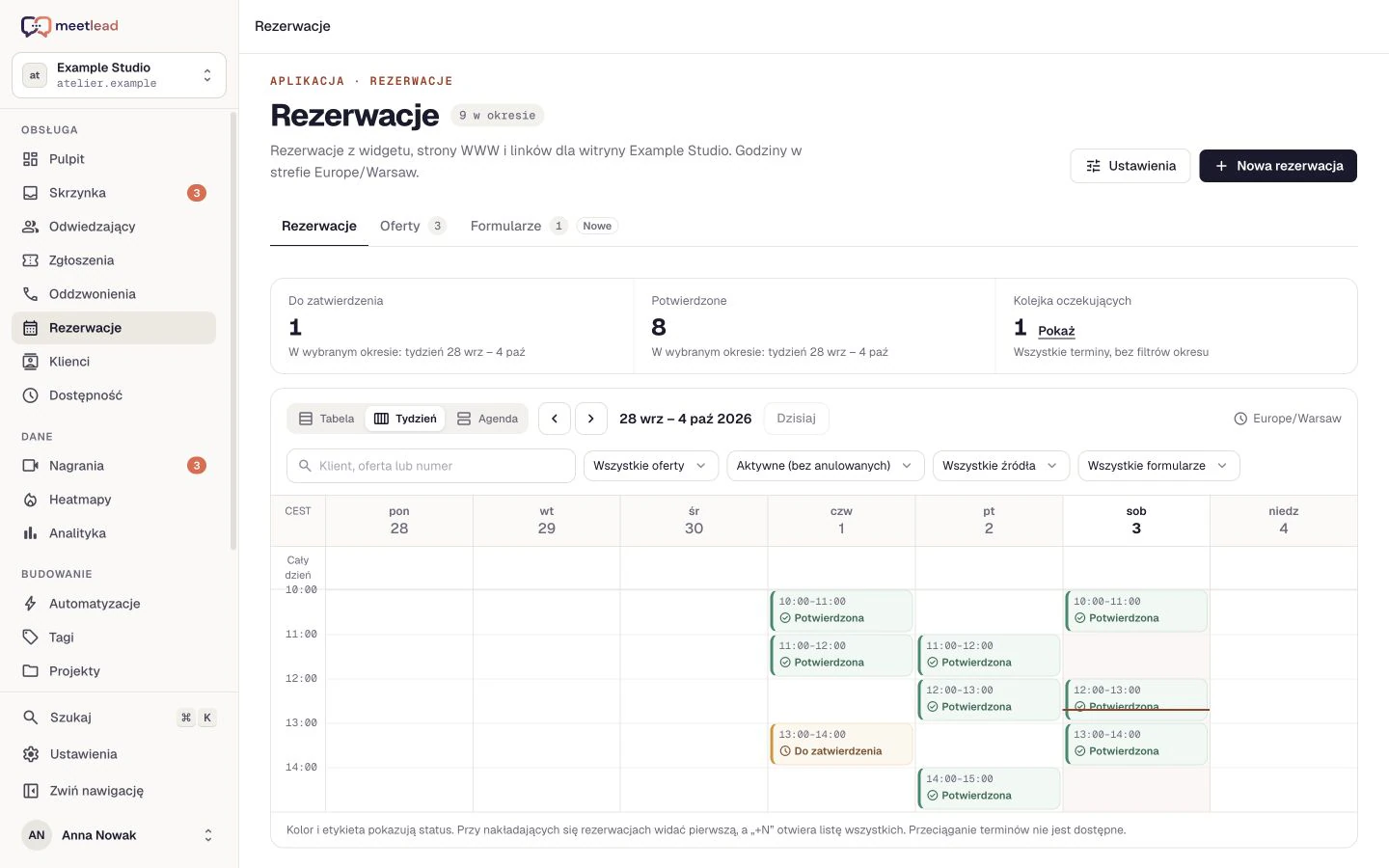The height and width of the screenshot is (868, 1389).
Task: Jump to today with Dzisiaj button
Action: [796, 419]
